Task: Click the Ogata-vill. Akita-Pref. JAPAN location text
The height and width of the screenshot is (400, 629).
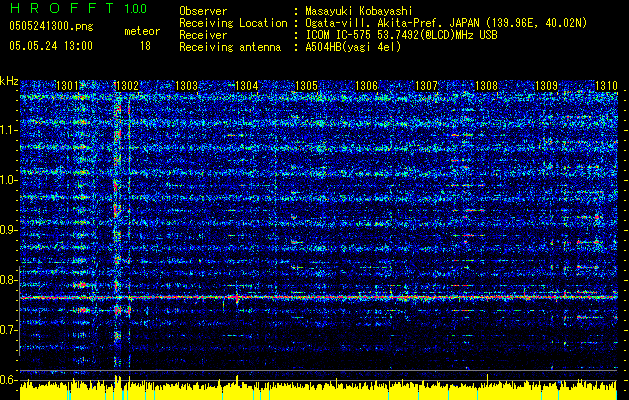Action: pyautogui.click(x=446, y=23)
